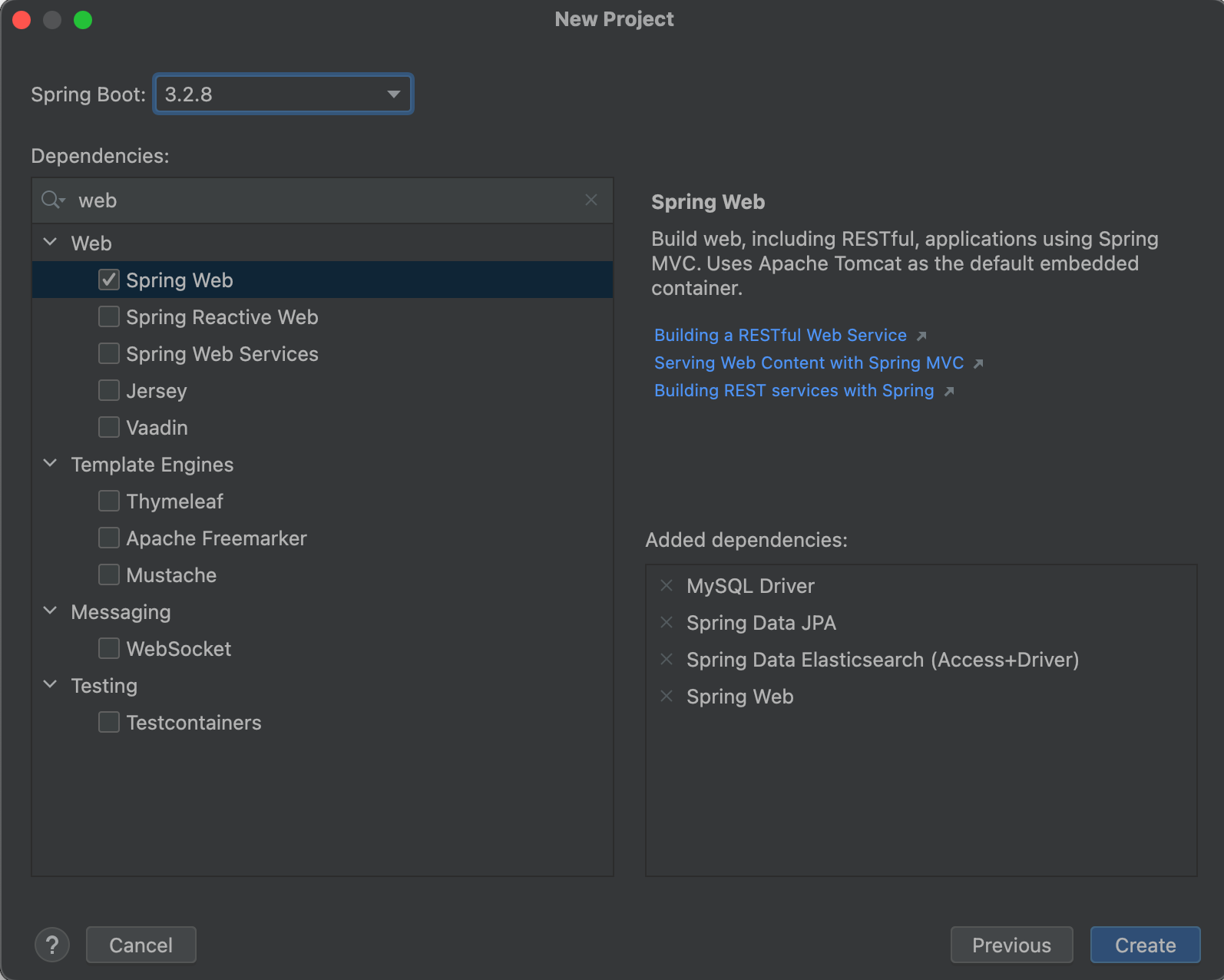Viewport: 1224px width, 980px height.
Task: Click into the dependencies search field
Action: tap(323, 200)
